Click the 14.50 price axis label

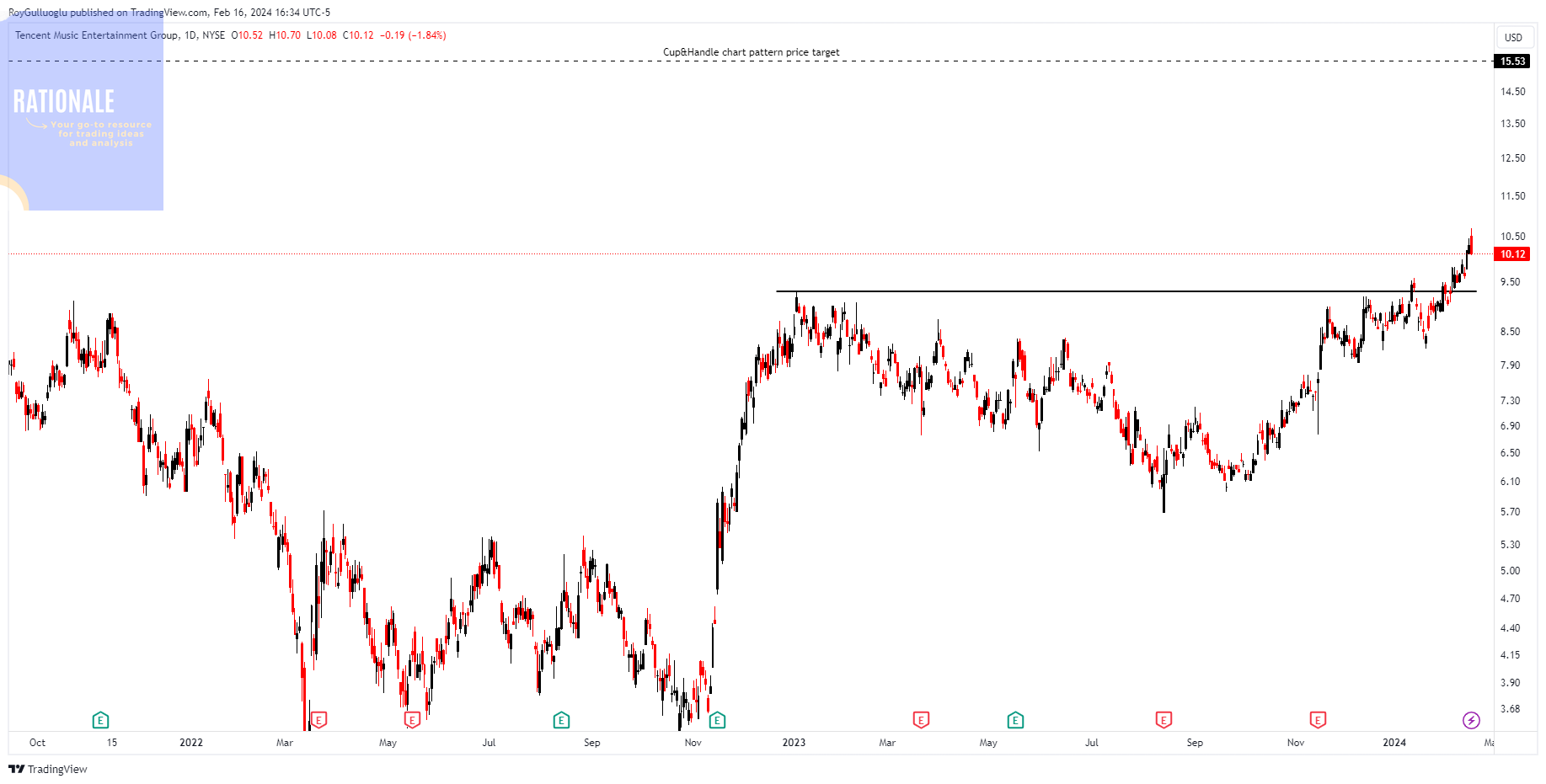[1513, 92]
